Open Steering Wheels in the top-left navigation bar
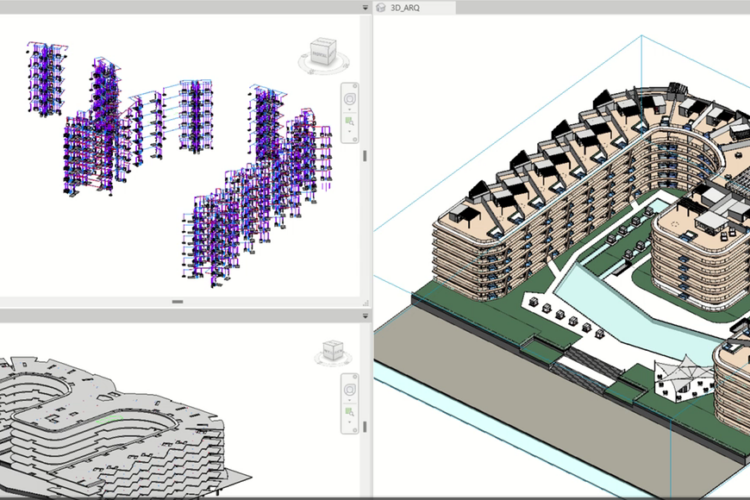The image size is (750, 500). (x=350, y=100)
